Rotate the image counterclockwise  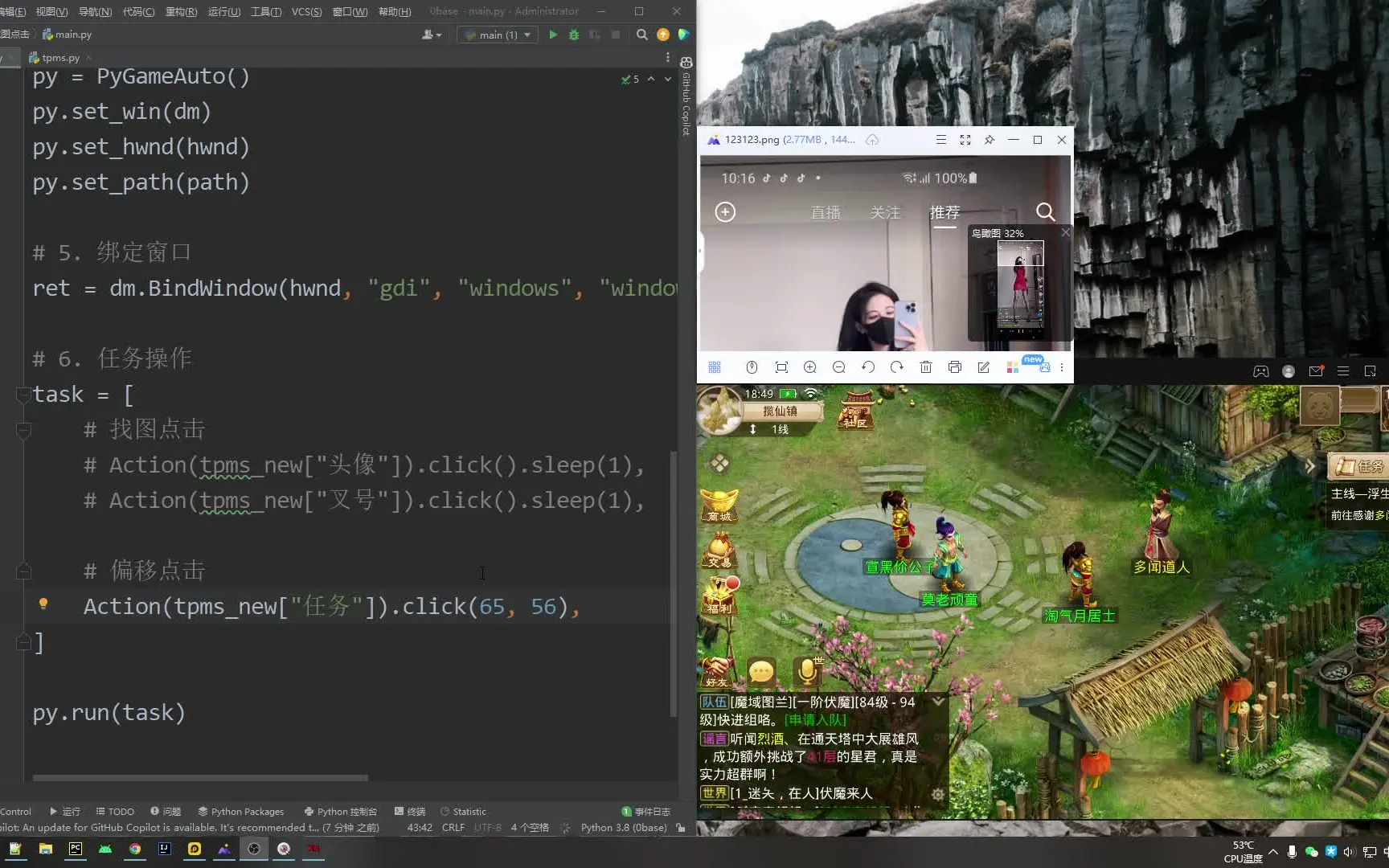click(x=868, y=367)
